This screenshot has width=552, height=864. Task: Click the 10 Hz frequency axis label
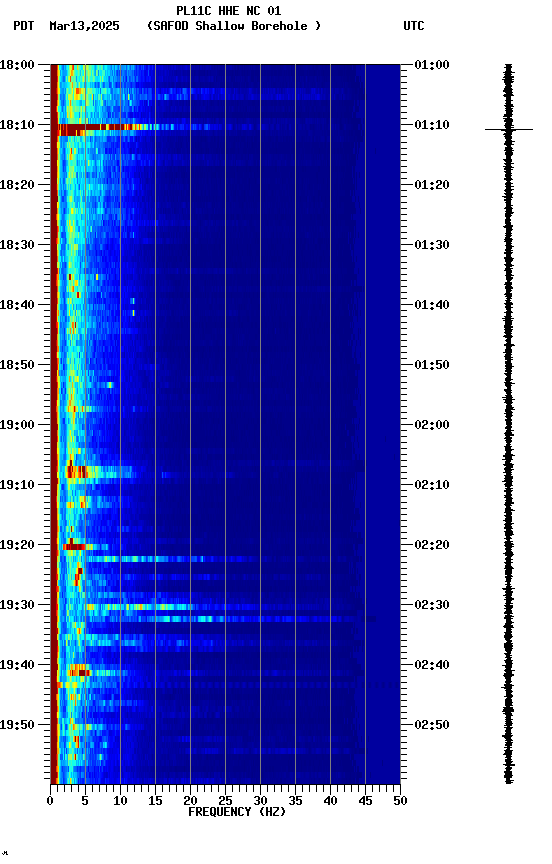(120, 801)
